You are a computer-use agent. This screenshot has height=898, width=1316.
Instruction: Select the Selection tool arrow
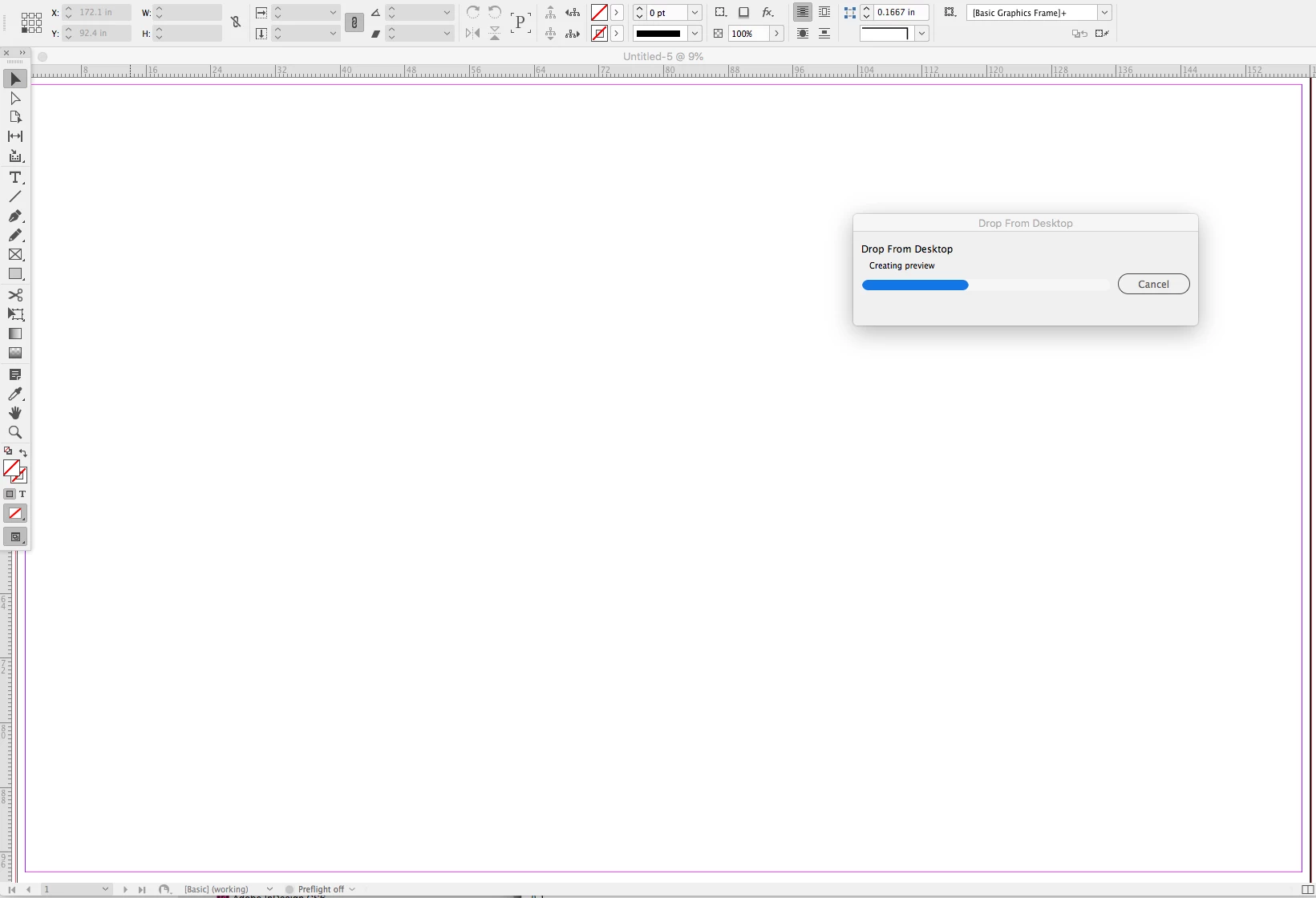coord(15,79)
